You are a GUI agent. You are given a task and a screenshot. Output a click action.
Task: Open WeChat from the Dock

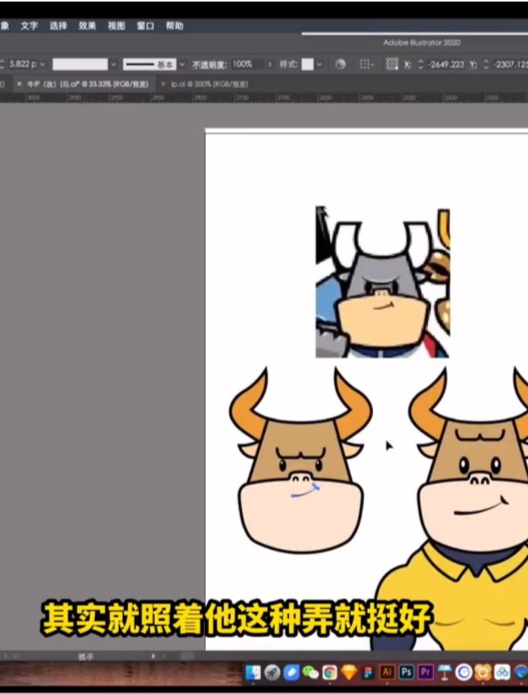pyautogui.click(x=311, y=672)
